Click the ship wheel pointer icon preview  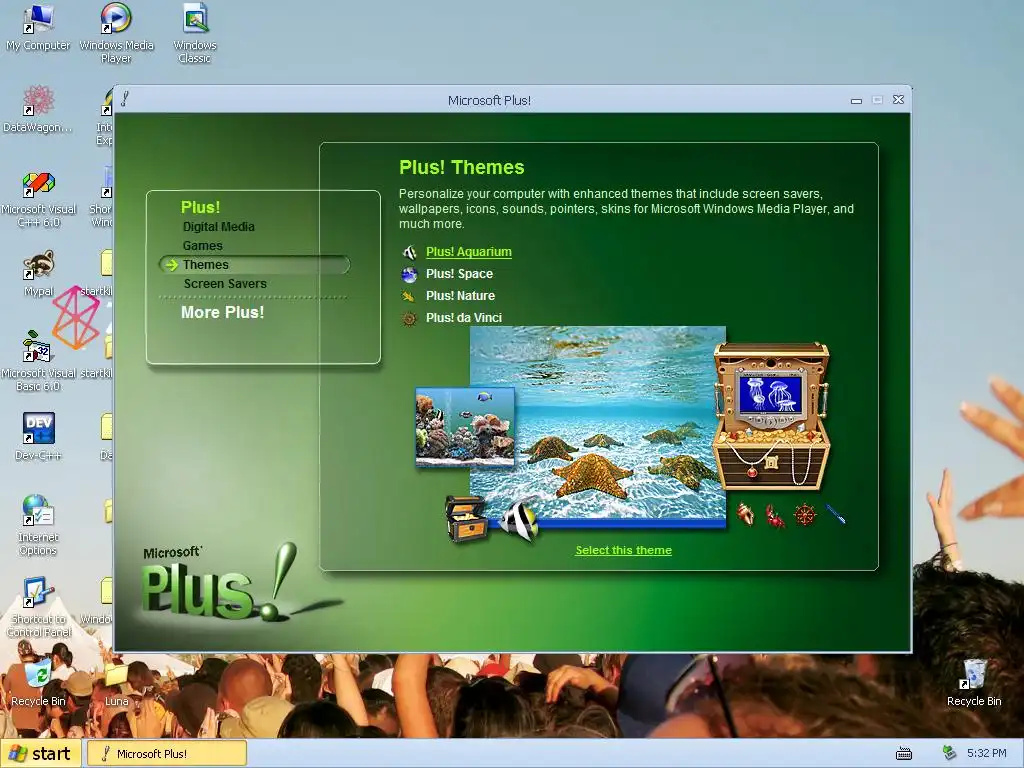point(805,515)
